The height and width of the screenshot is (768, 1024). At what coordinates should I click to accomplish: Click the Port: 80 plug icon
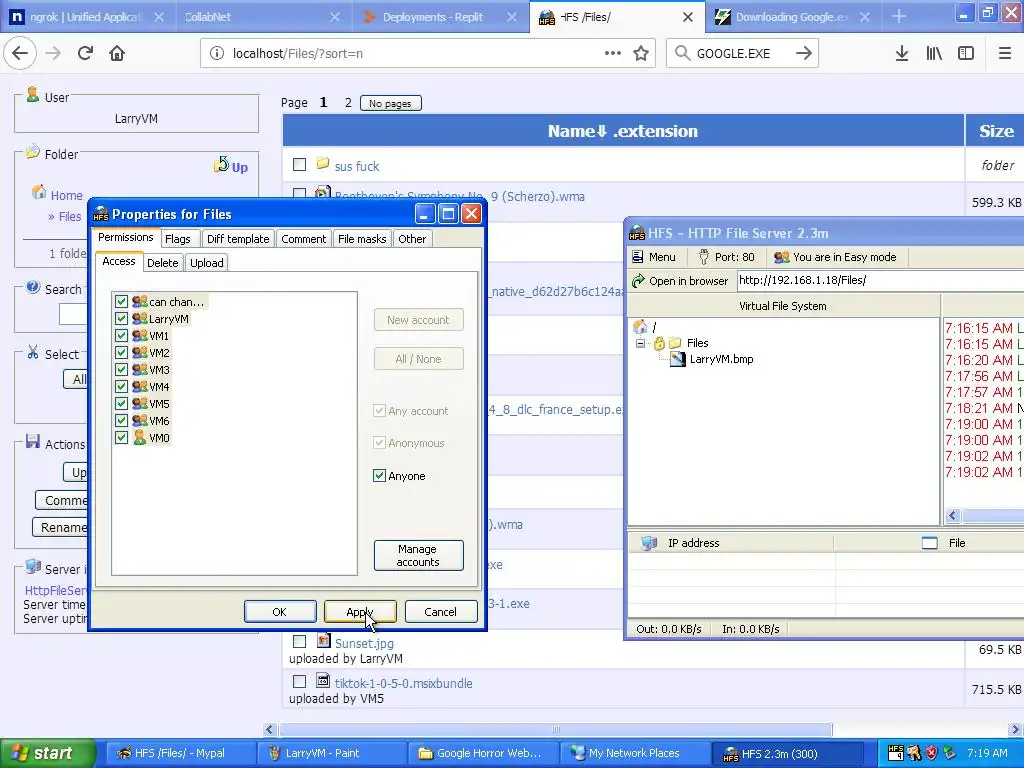click(703, 257)
